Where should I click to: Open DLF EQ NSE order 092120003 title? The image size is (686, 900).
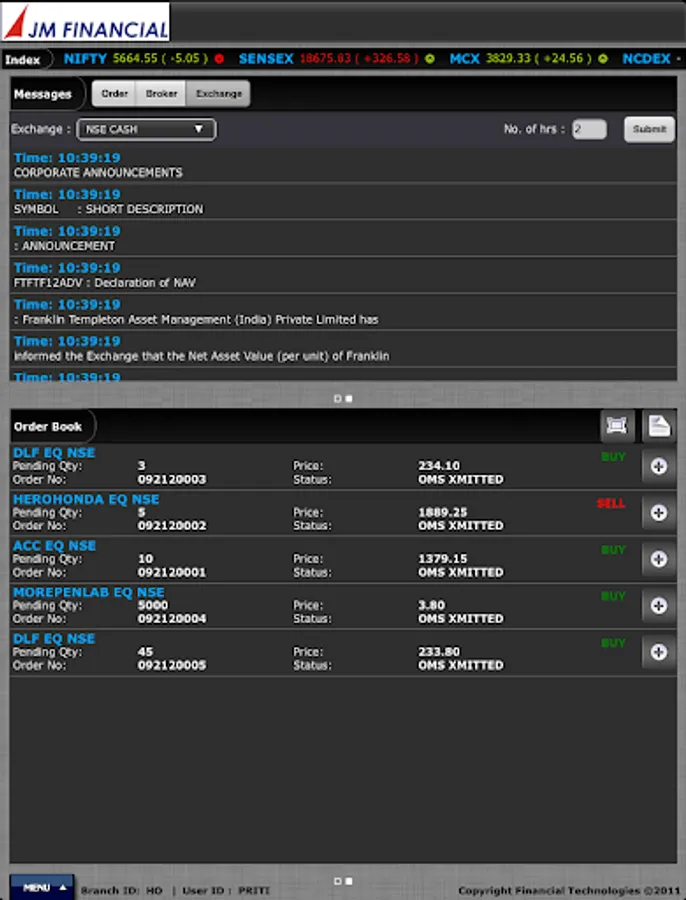pyautogui.click(x=54, y=453)
